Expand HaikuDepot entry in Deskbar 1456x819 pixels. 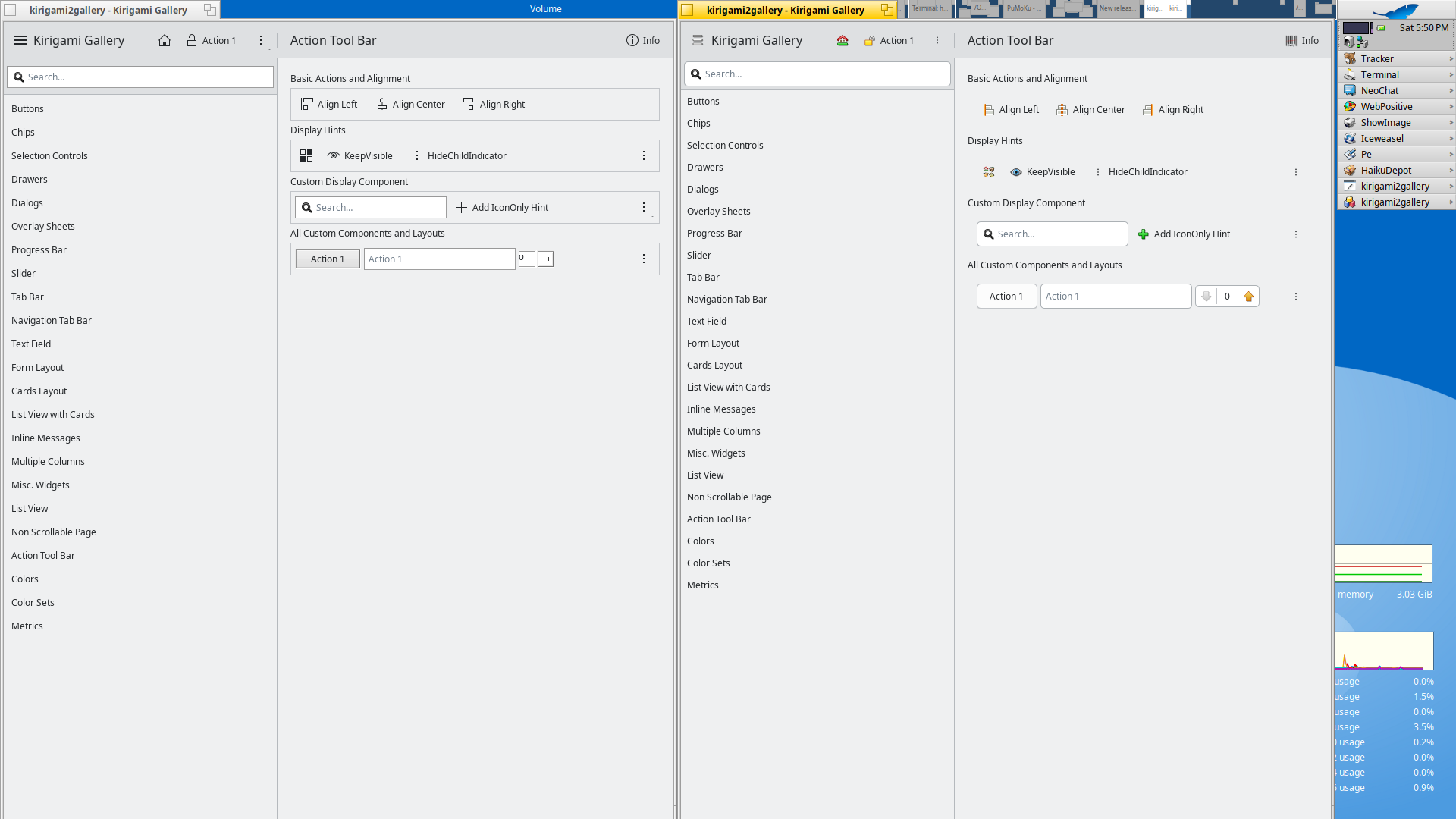coord(1451,171)
